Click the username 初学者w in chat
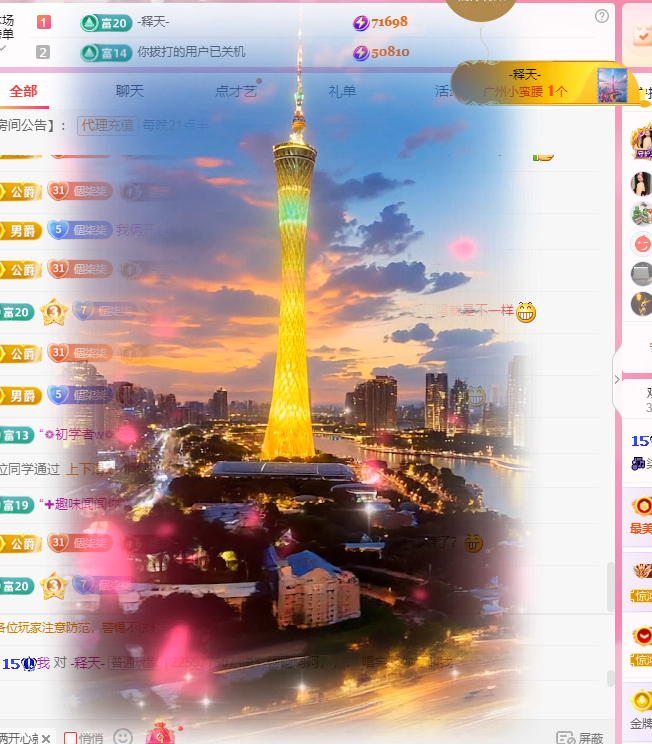 pos(77,434)
